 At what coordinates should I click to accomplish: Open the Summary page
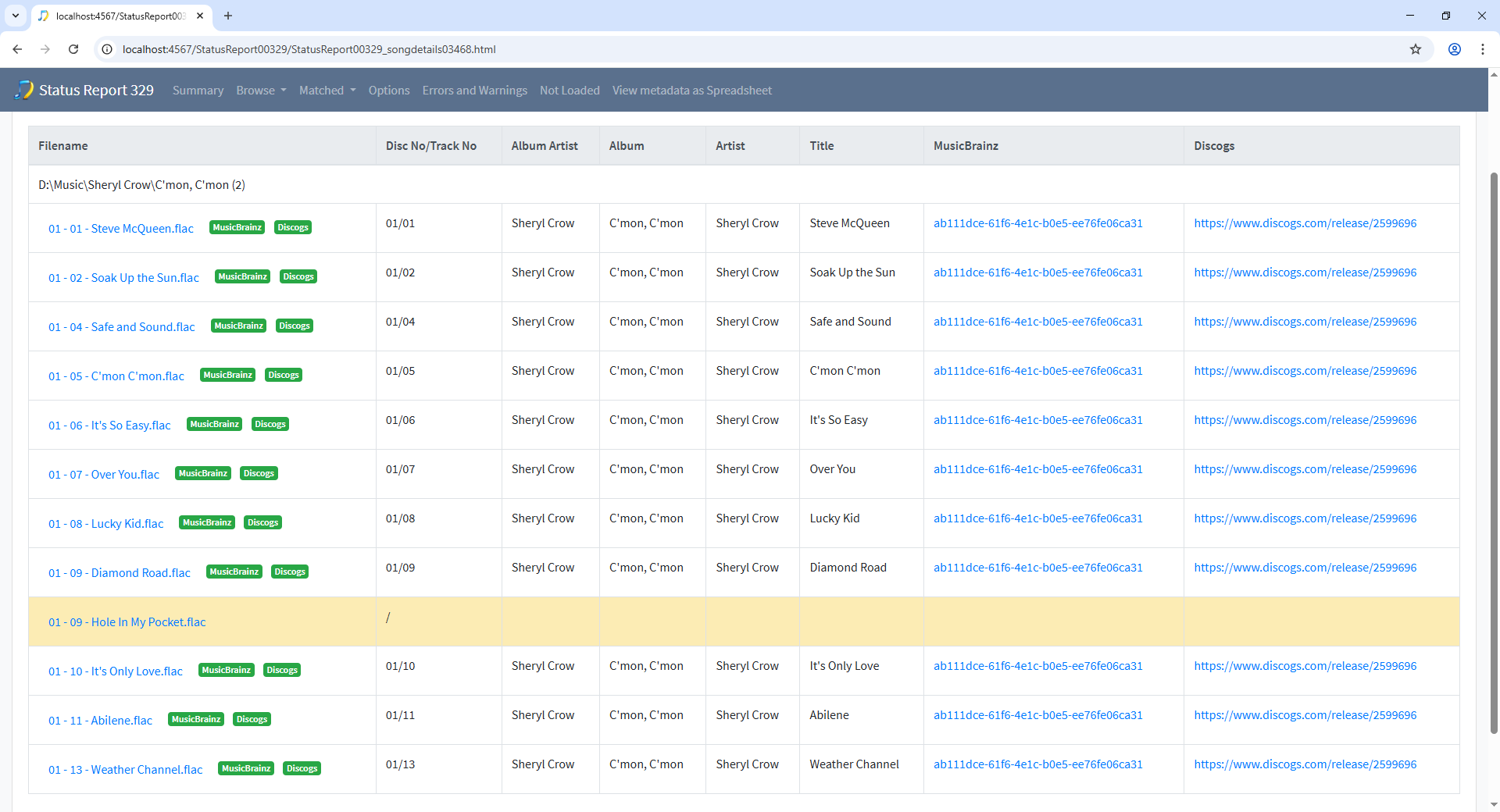[x=198, y=91]
